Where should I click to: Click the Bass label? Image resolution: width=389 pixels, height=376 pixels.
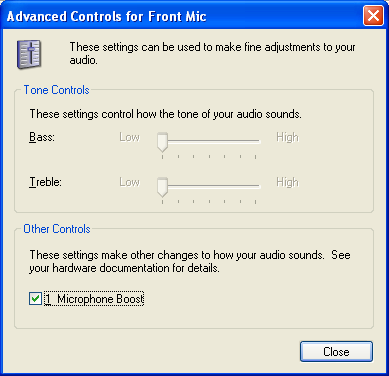pos(42,137)
